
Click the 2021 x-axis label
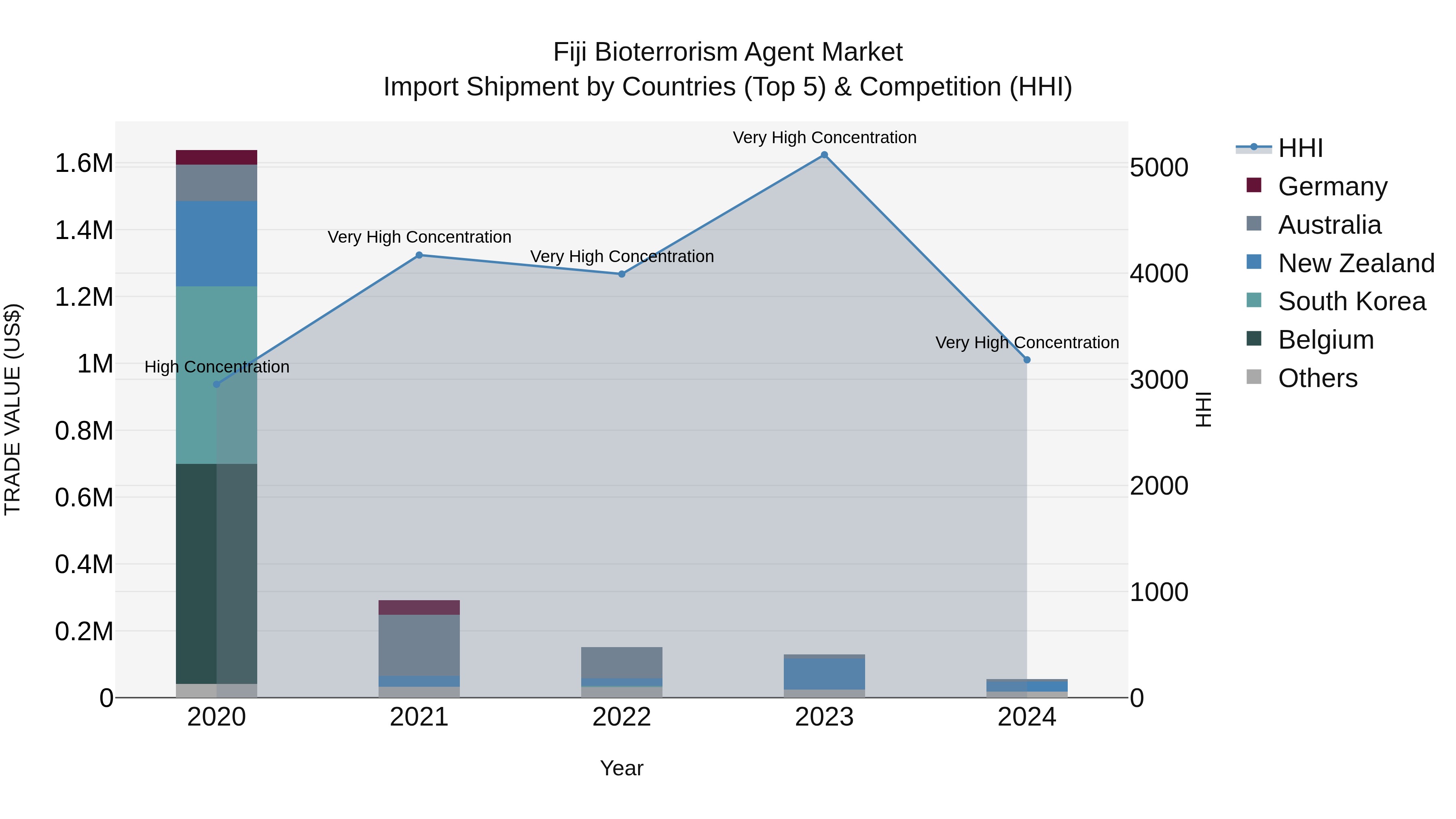click(419, 717)
